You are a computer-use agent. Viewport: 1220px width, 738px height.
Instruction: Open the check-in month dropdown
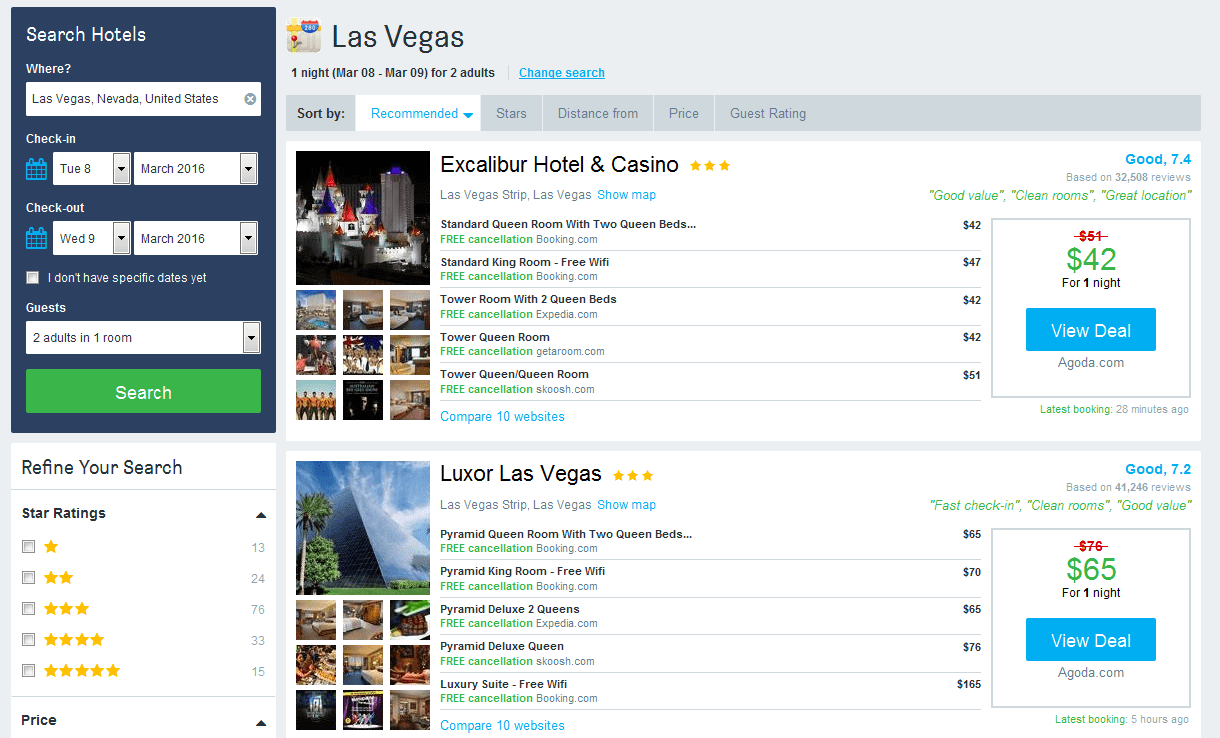[196, 169]
